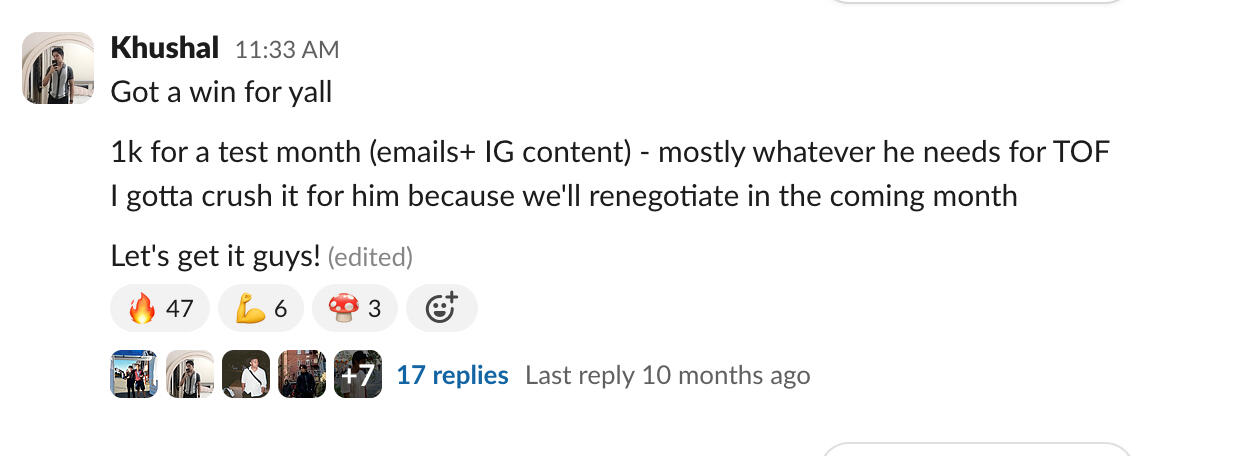Toggle the fire reaction with 47
1240x456 pixels.
160,309
